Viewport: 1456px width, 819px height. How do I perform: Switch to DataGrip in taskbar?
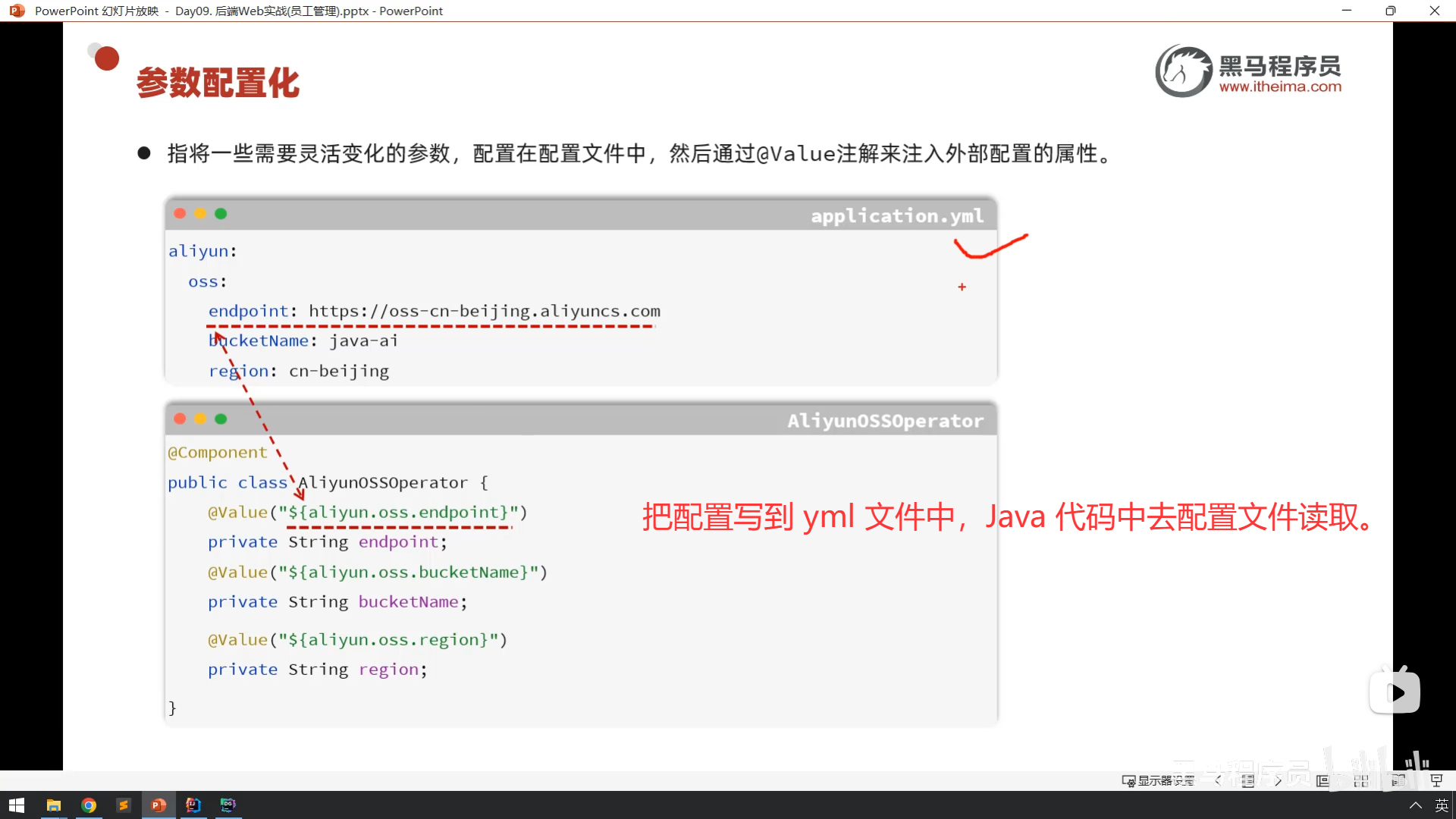(x=228, y=805)
